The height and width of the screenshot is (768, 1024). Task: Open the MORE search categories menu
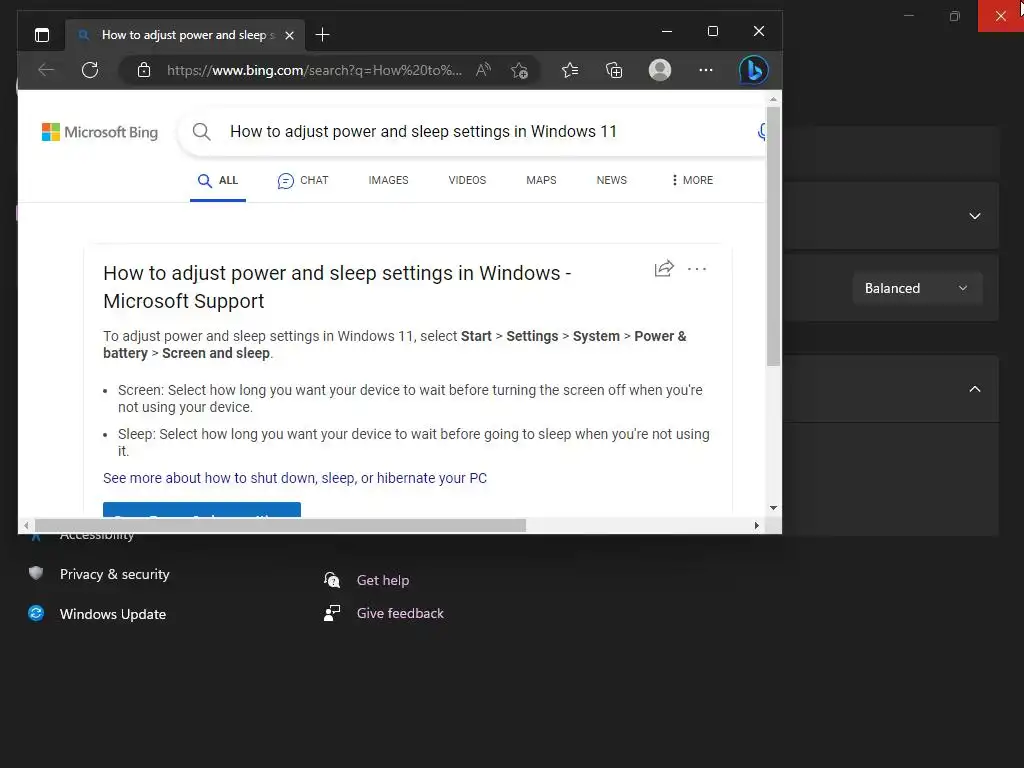coord(692,180)
